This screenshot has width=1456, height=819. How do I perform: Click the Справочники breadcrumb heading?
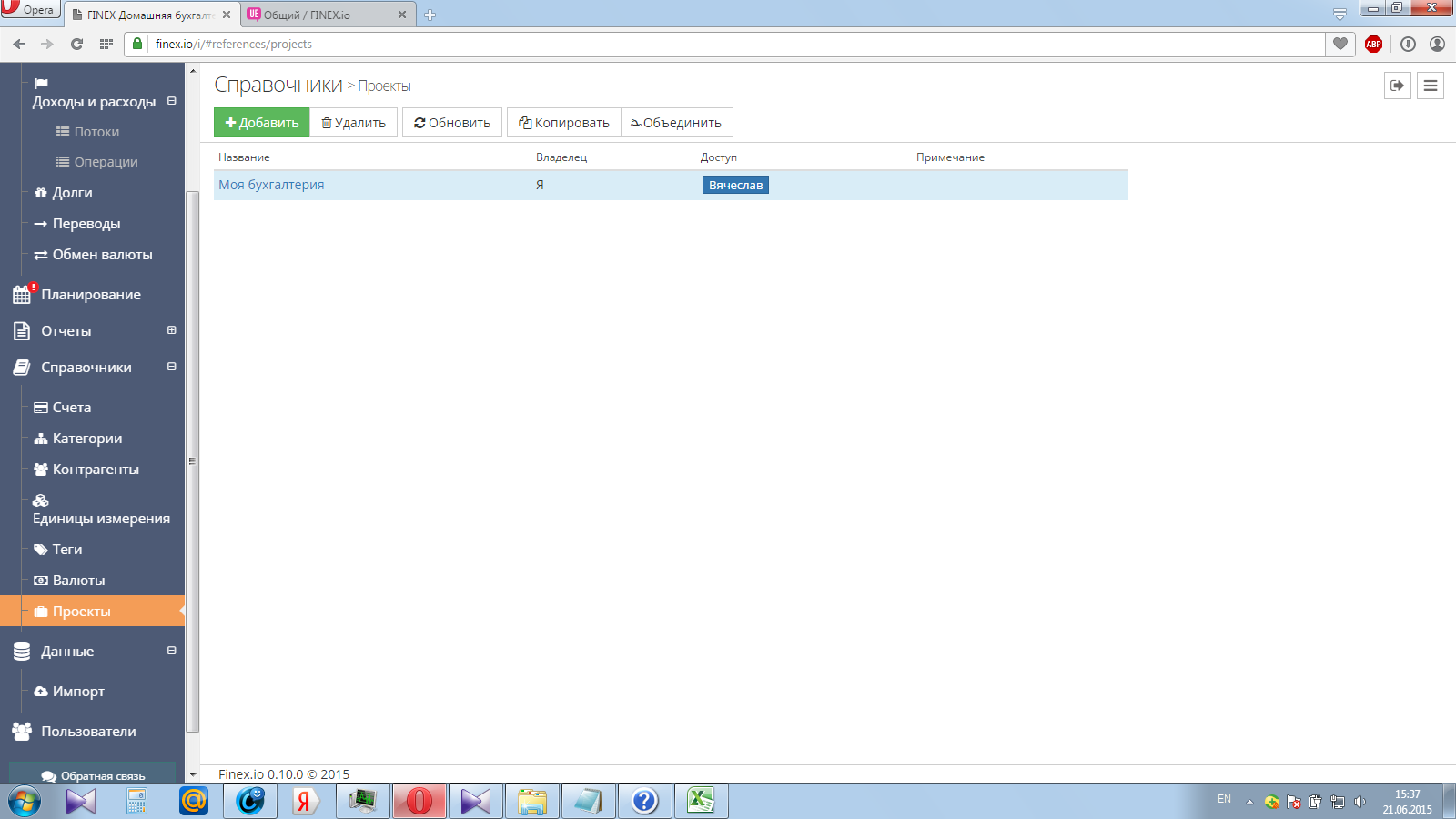[x=278, y=85]
